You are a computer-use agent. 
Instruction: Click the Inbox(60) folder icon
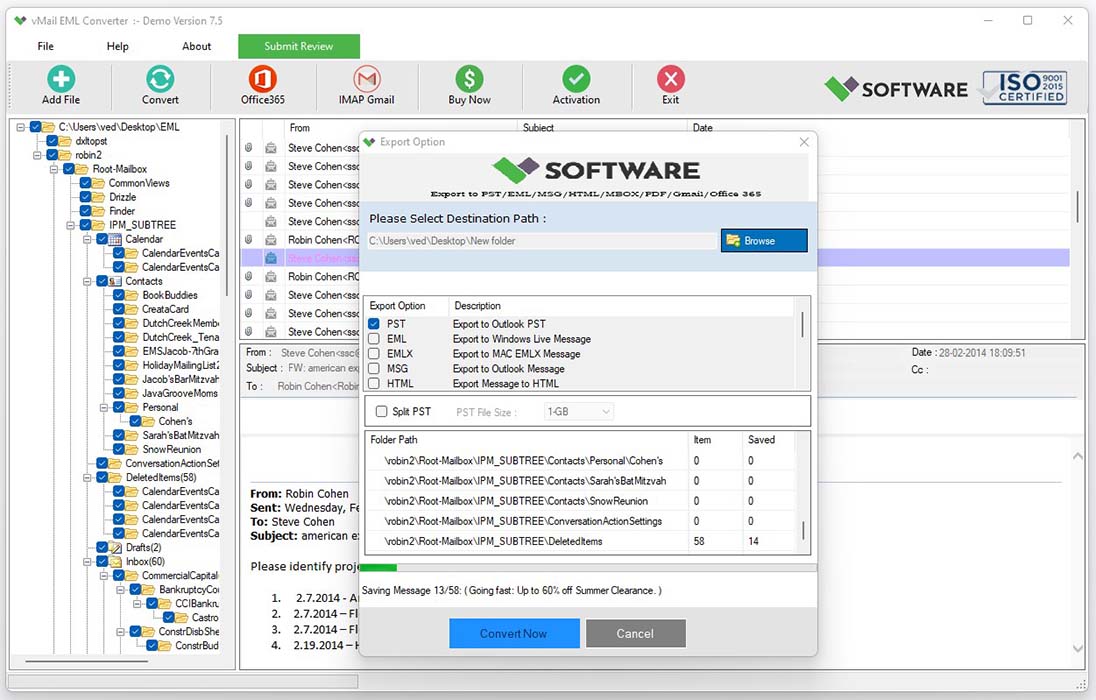point(115,562)
